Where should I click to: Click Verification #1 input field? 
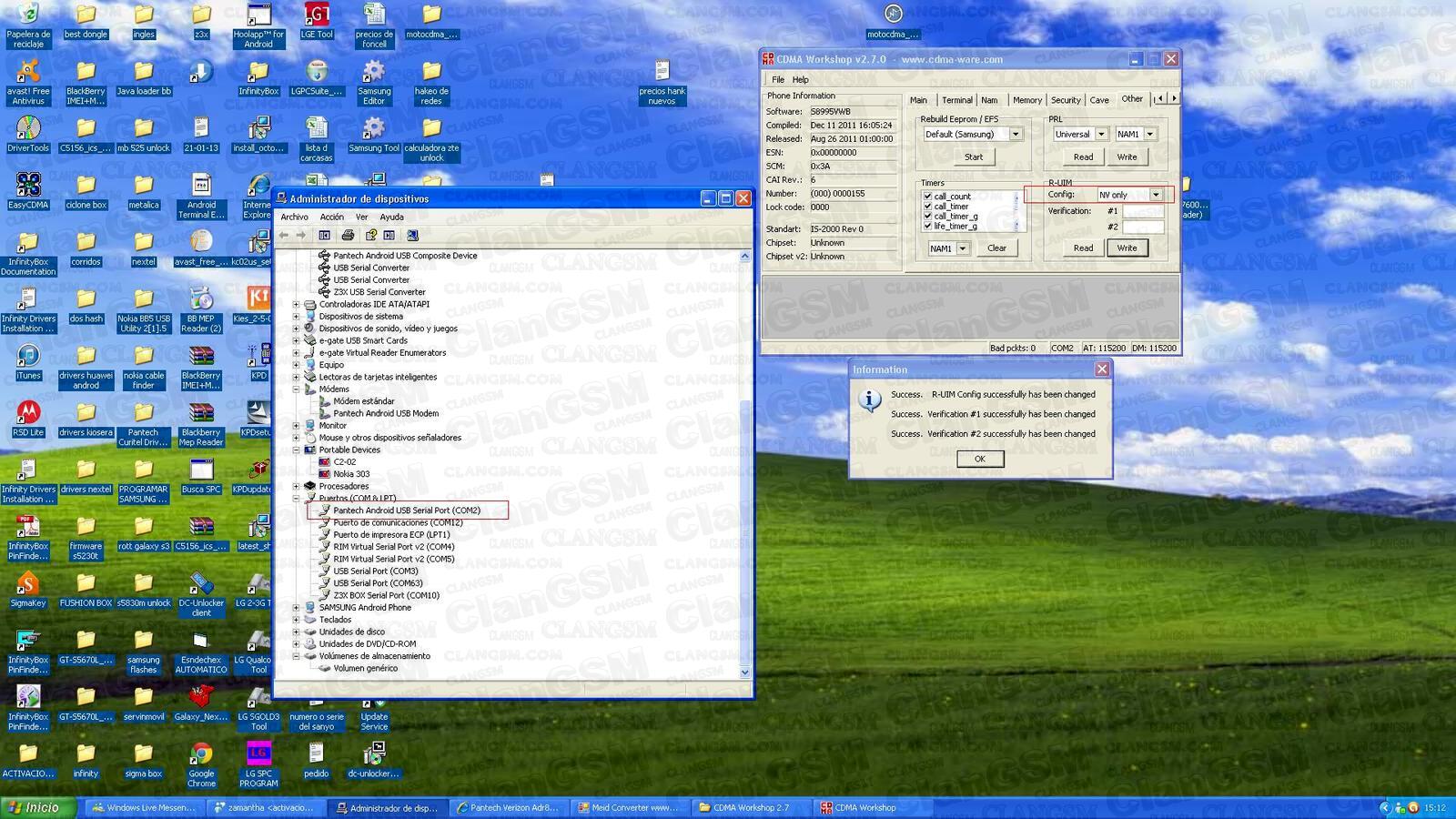[1143, 211]
